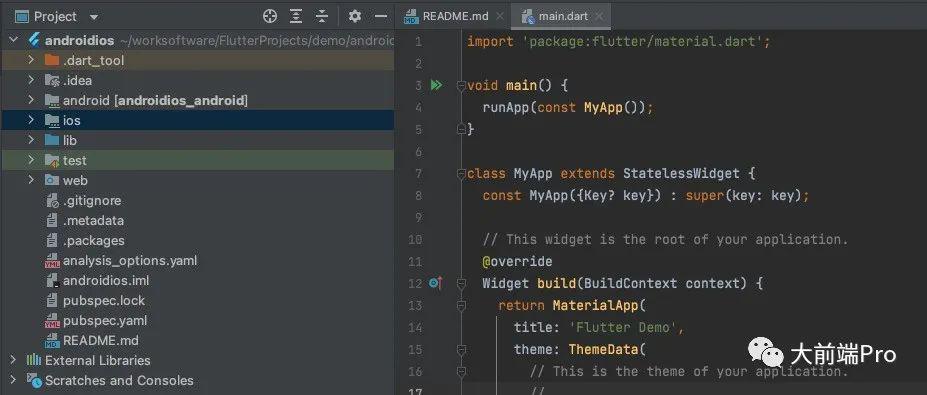Click 'MaterialApp(' on line 13

coord(599,305)
